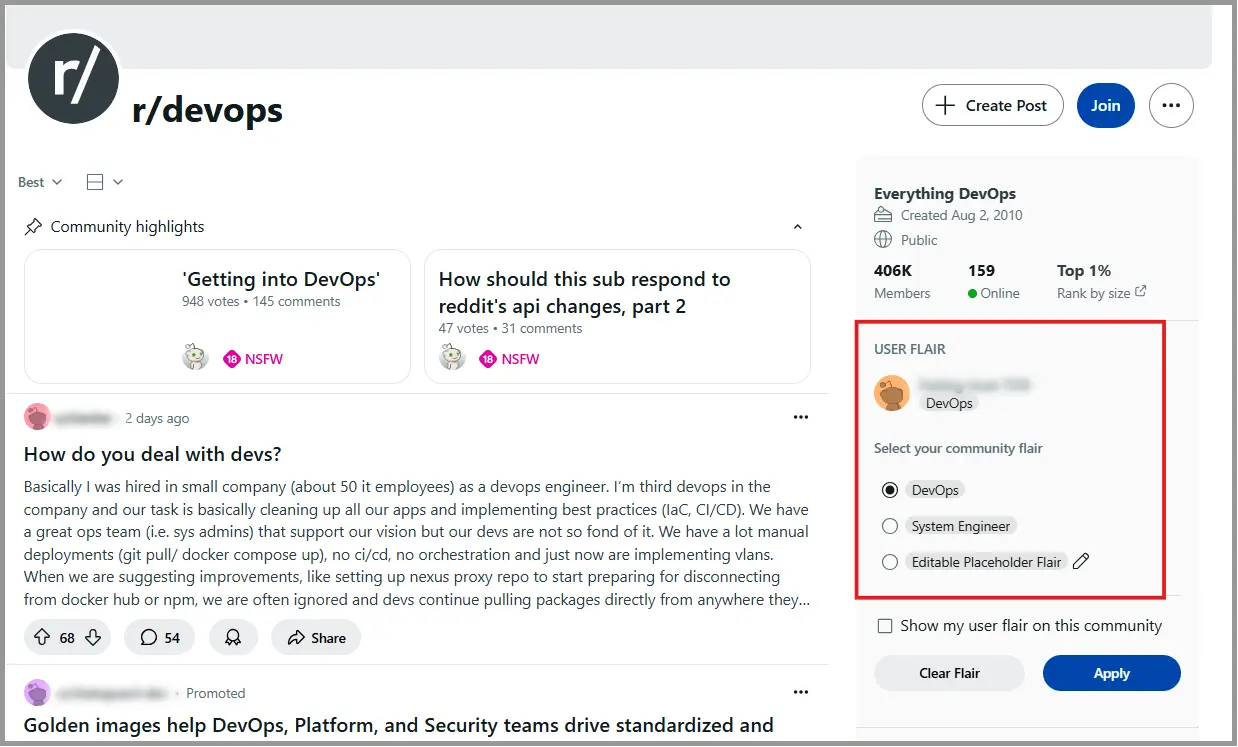Click the author avatar of the devs post

37,417
